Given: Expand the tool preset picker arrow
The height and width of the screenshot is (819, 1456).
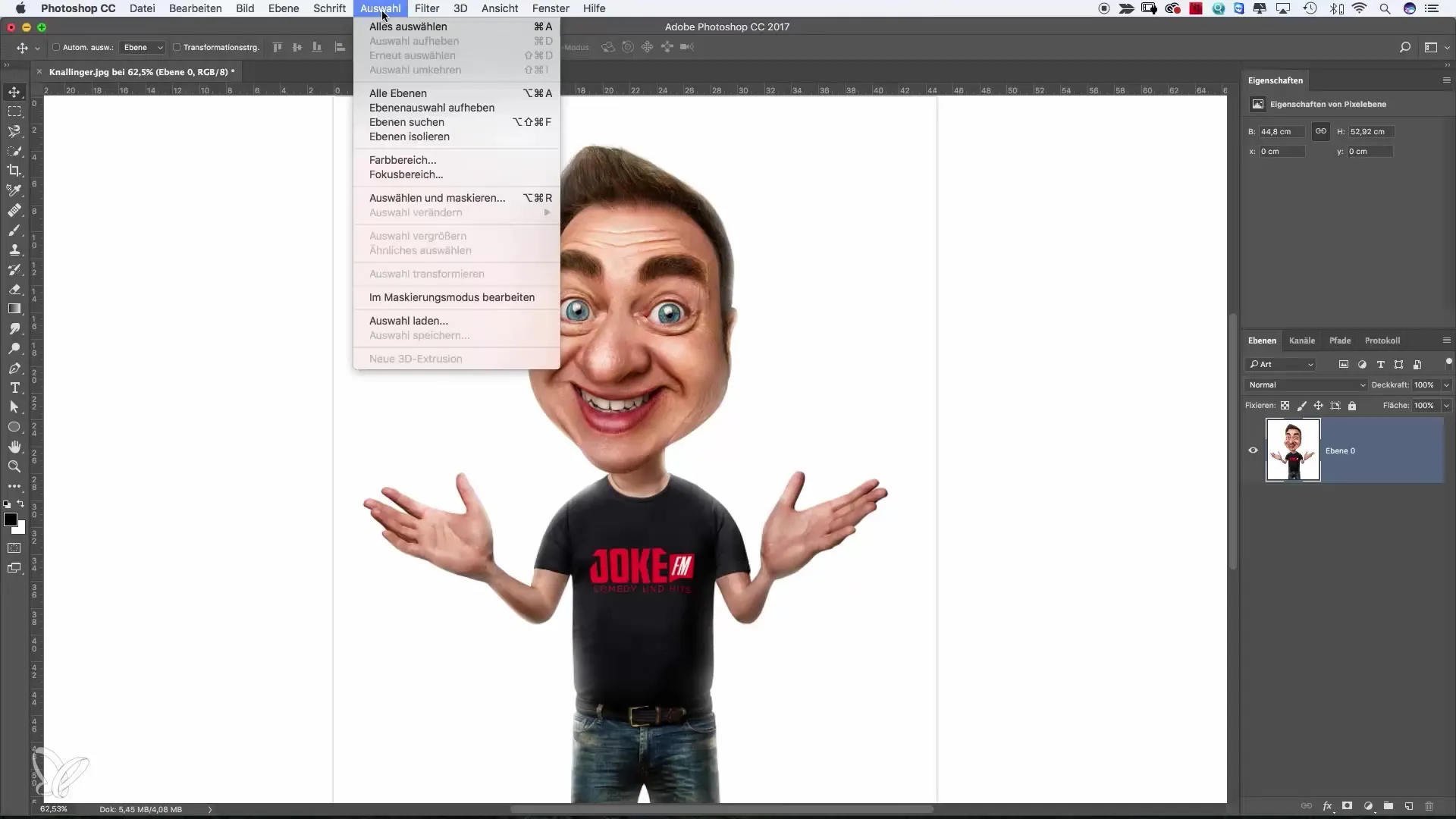Looking at the screenshot, I should [x=37, y=48].
